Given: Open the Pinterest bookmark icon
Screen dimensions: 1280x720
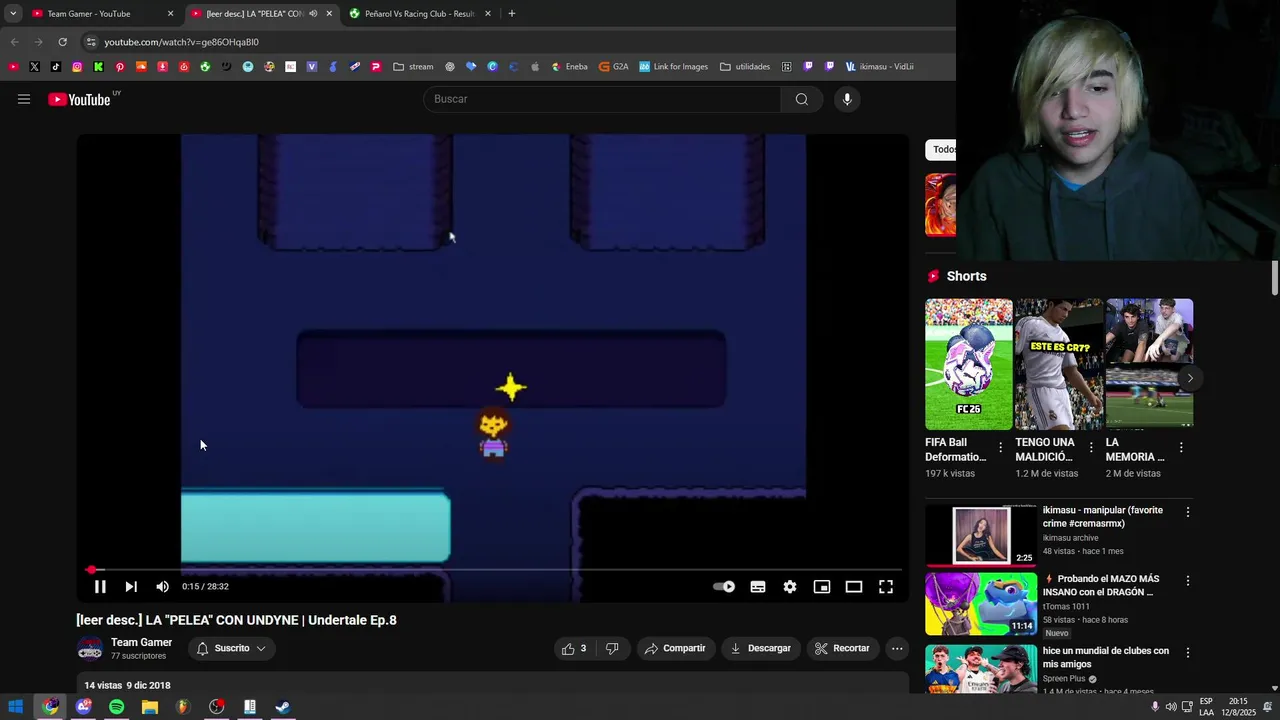Looking at the screenshot, I should tap(120, 67).
